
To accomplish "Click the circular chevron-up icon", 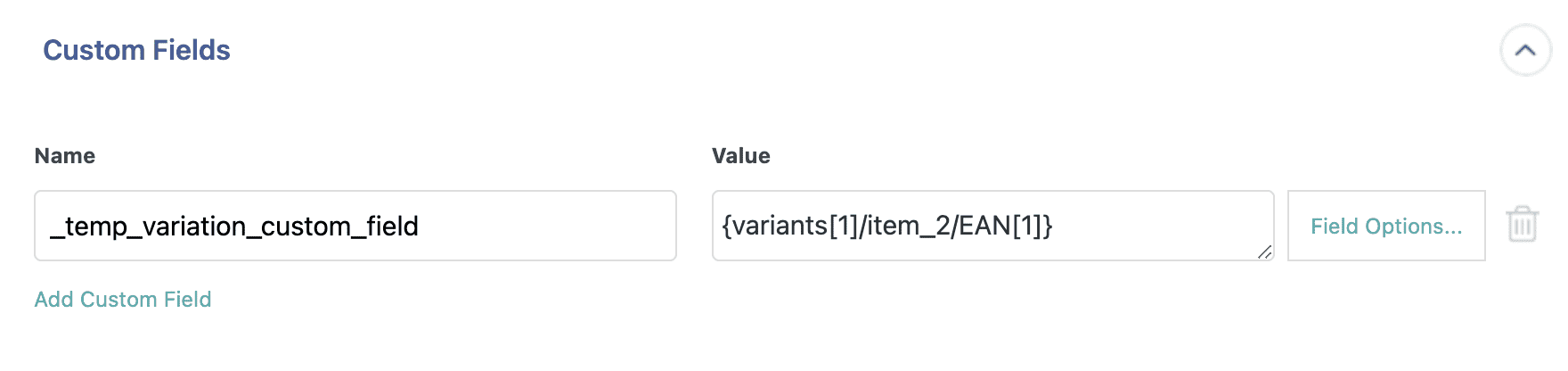I will pos(1525,51).
